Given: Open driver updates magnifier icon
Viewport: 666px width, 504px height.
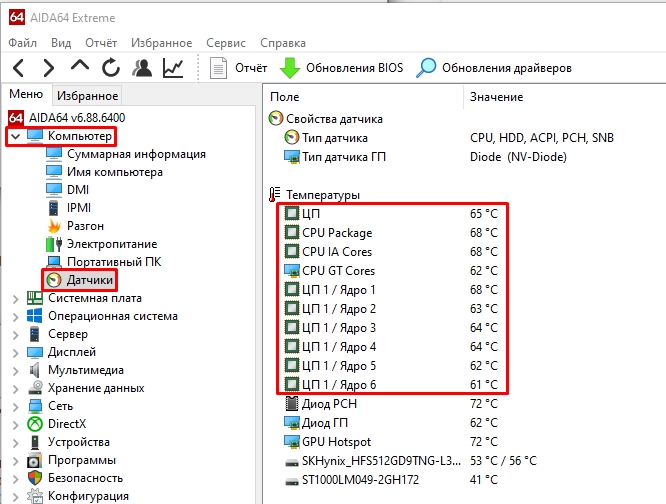Looking at the screenshot, I should pos(427,68).
